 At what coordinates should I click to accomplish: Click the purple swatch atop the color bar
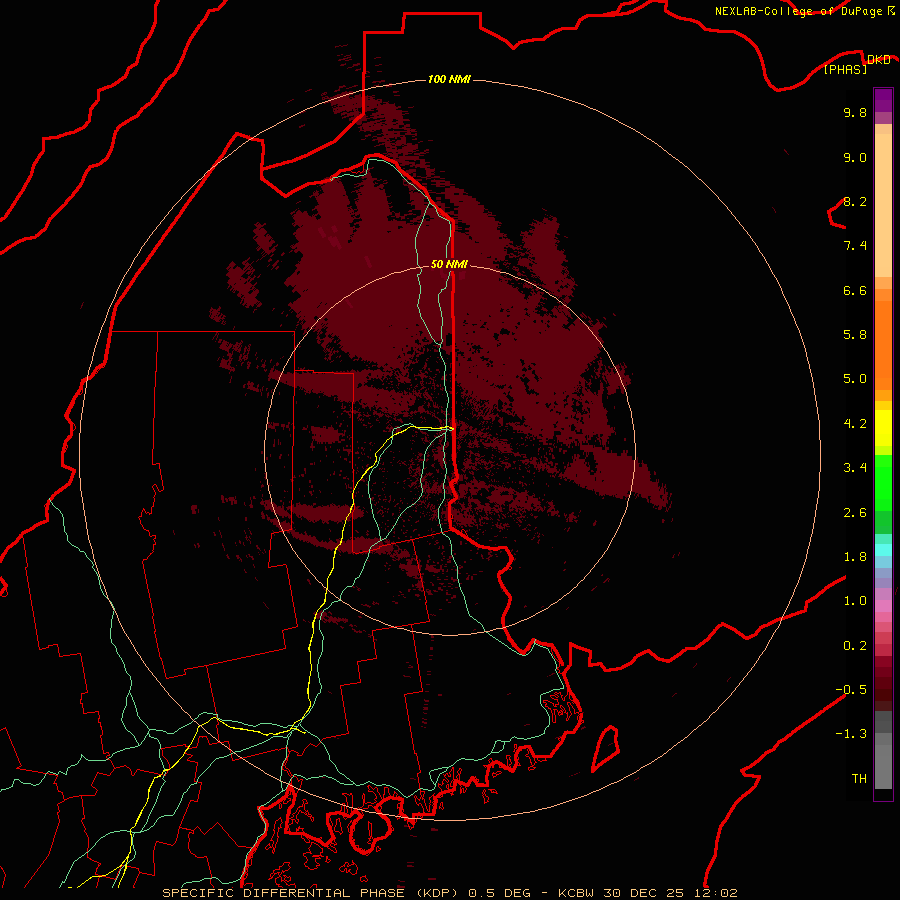tap(883, 100)
